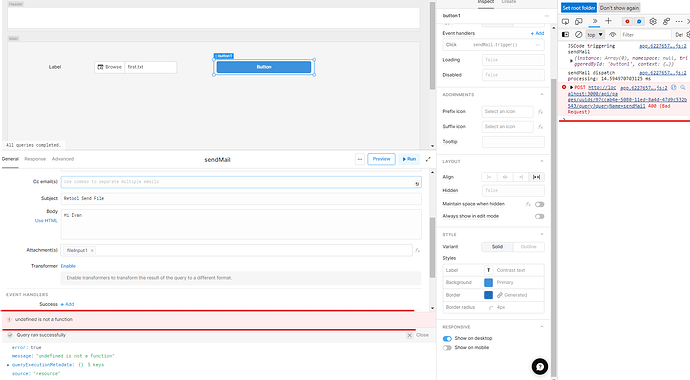Toggle Always show in edit mode switch
Viewport: 690px width, 380px height.
[540, 216]
